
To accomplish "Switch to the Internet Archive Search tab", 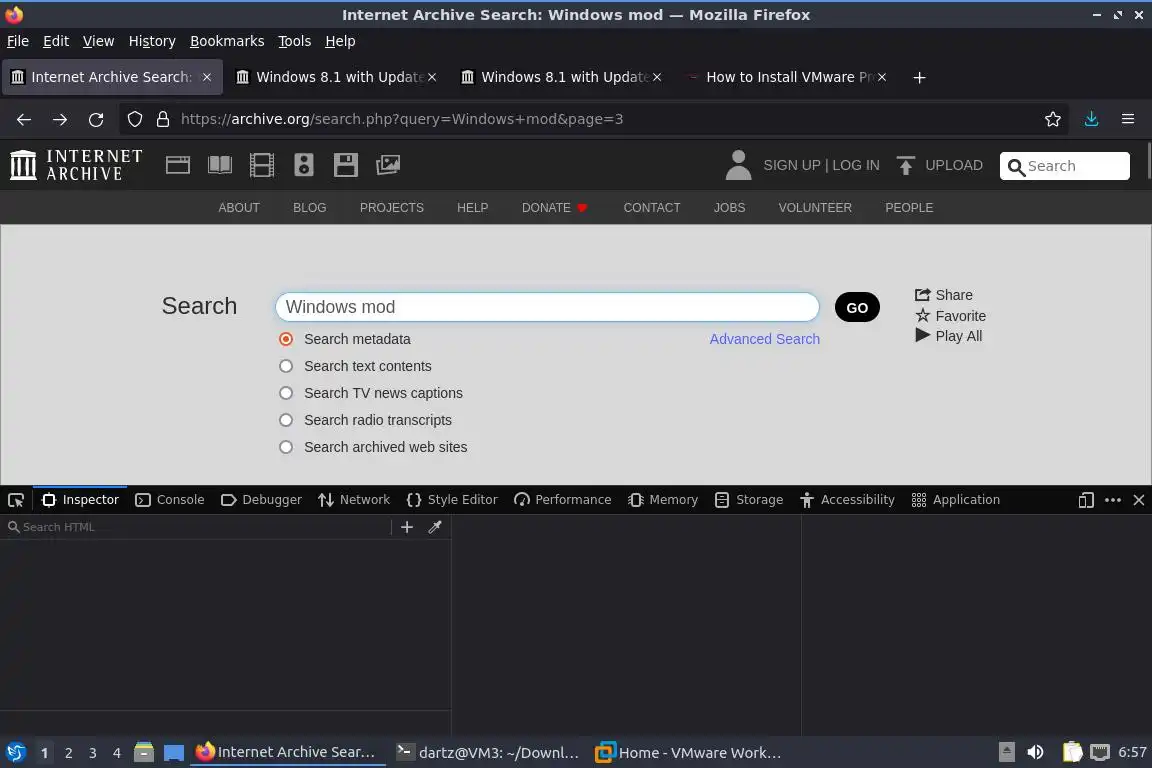I will point(112,77).
